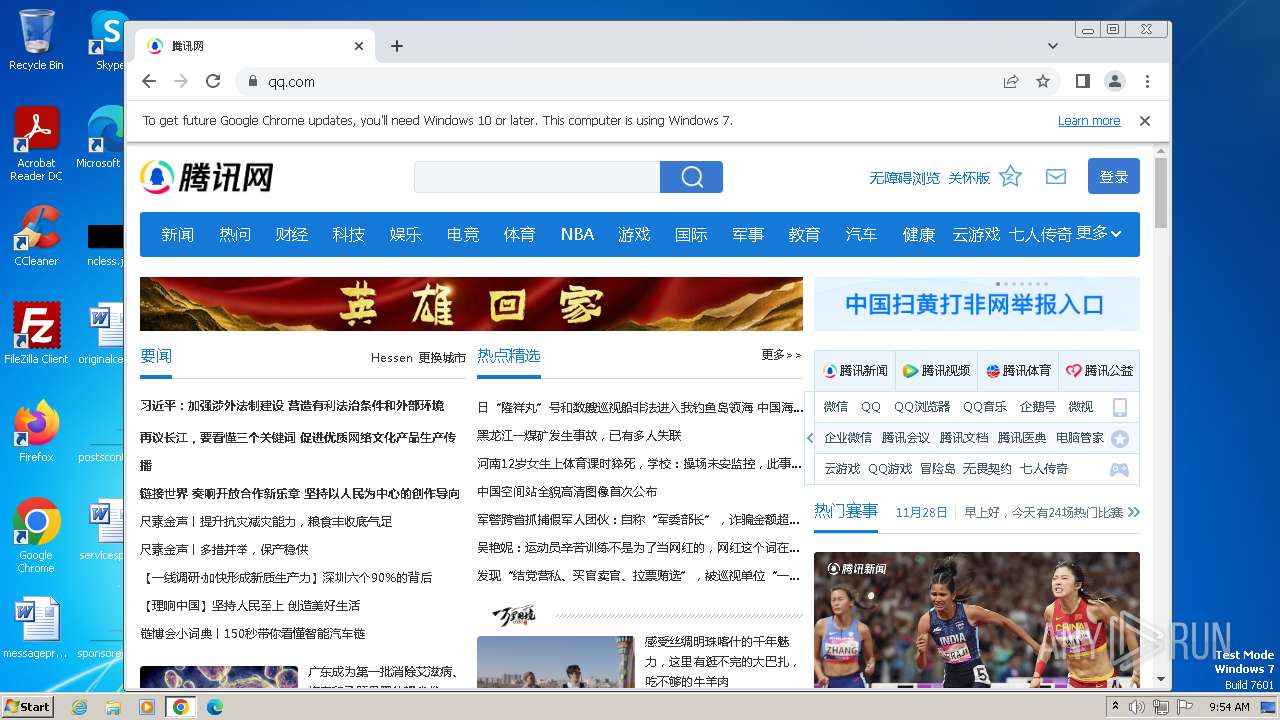This screenshot has height=720, width=1280.
Task: Click inside the Tencent search input field
Action: 537,177
